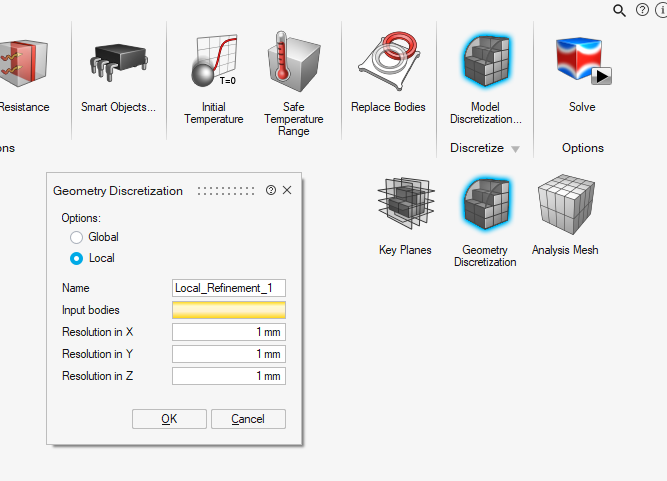Open Safe Temperature Range tool

(x=294, y=83)
